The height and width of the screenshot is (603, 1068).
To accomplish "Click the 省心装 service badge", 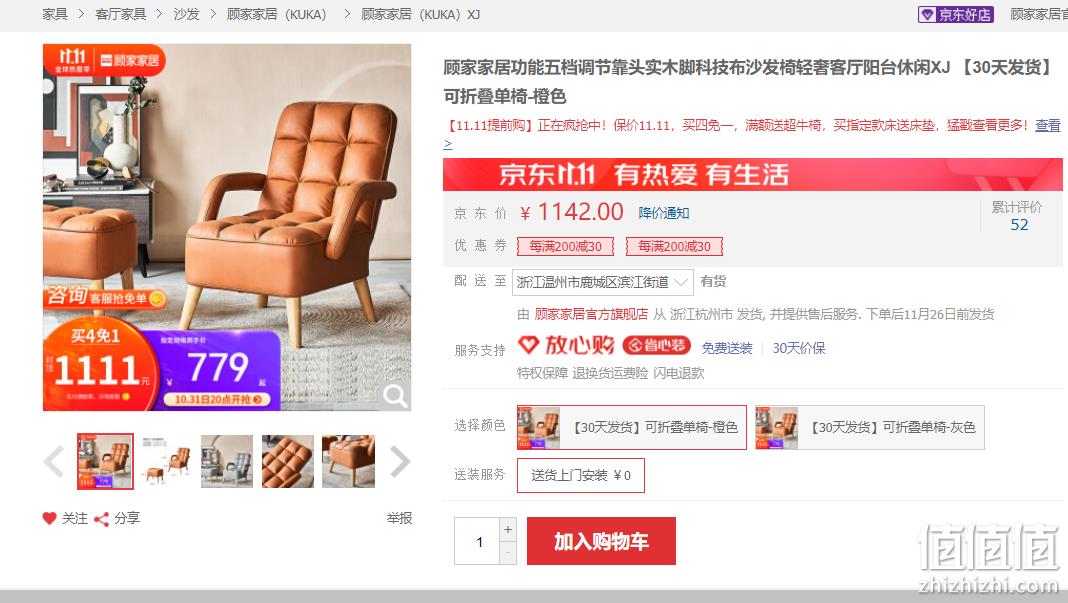I will coord(657,345).
